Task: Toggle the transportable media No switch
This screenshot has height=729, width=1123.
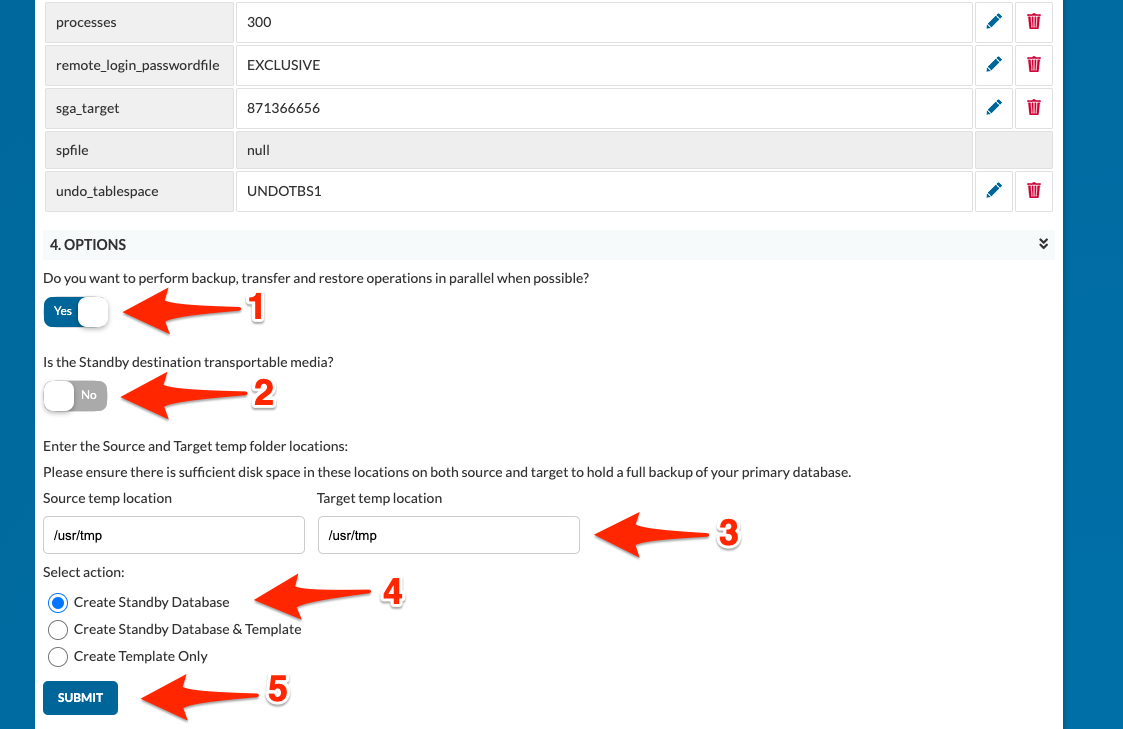Action: click(x=75, y=395)
